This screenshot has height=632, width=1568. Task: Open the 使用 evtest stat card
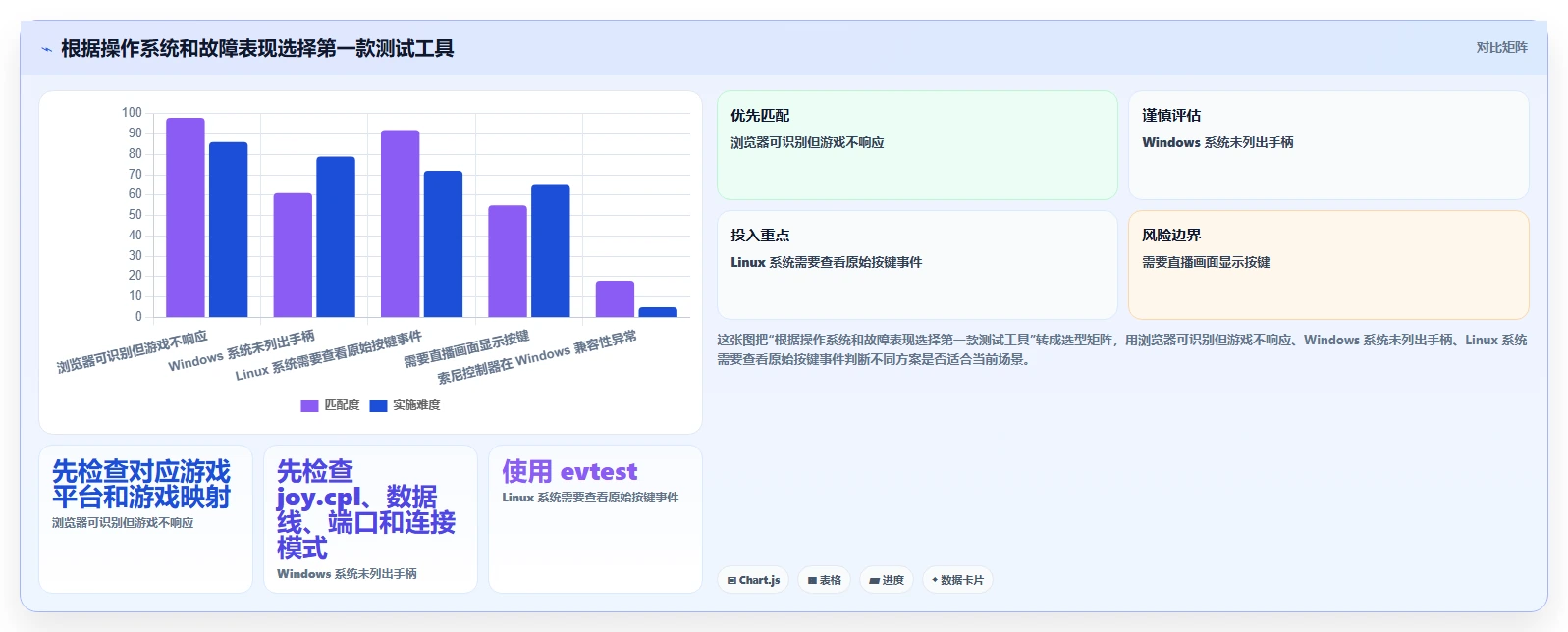point(595,519)
